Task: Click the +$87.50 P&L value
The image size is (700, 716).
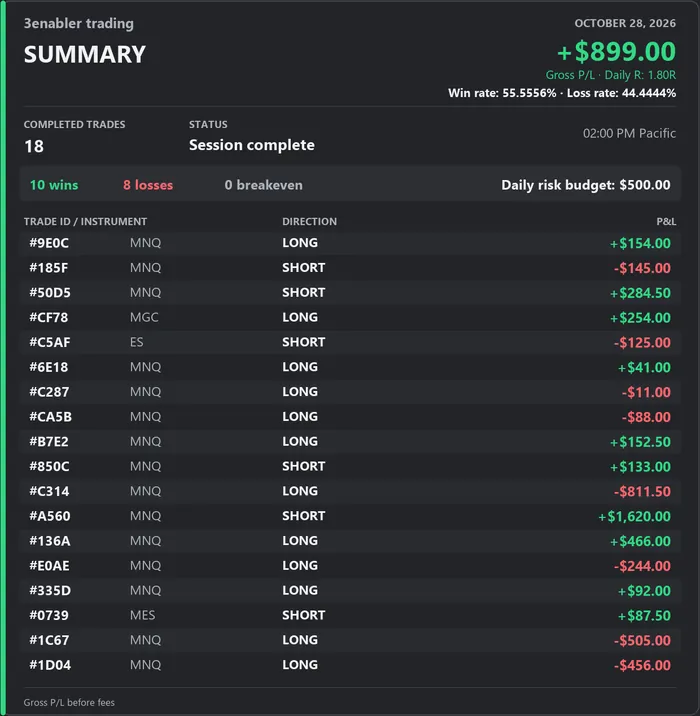Action: (x=644, y=616)
